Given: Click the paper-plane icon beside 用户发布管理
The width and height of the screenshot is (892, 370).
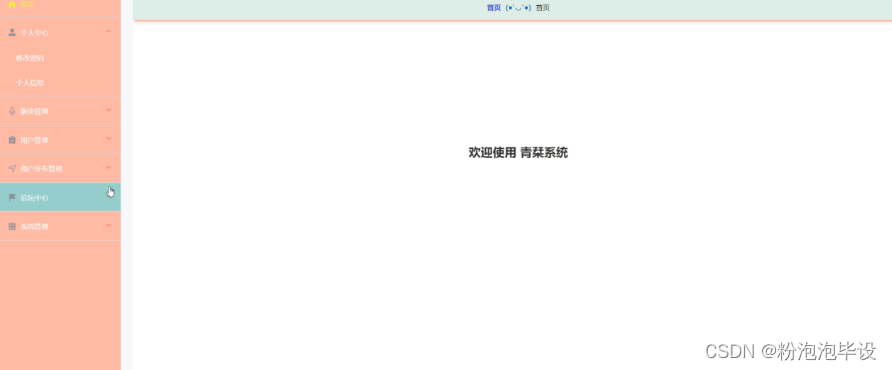Looking at the screenshot, I should [x=12, y=168].
